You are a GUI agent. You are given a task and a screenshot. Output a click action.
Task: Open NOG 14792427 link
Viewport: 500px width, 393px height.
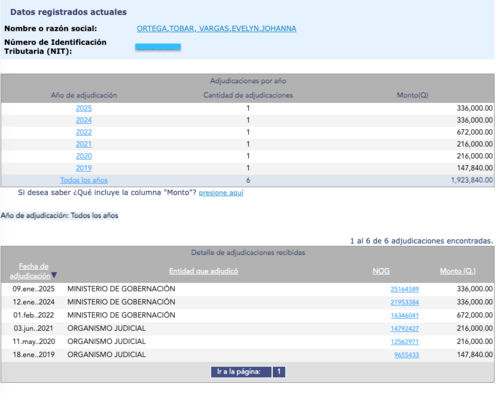tap(405, 329)
